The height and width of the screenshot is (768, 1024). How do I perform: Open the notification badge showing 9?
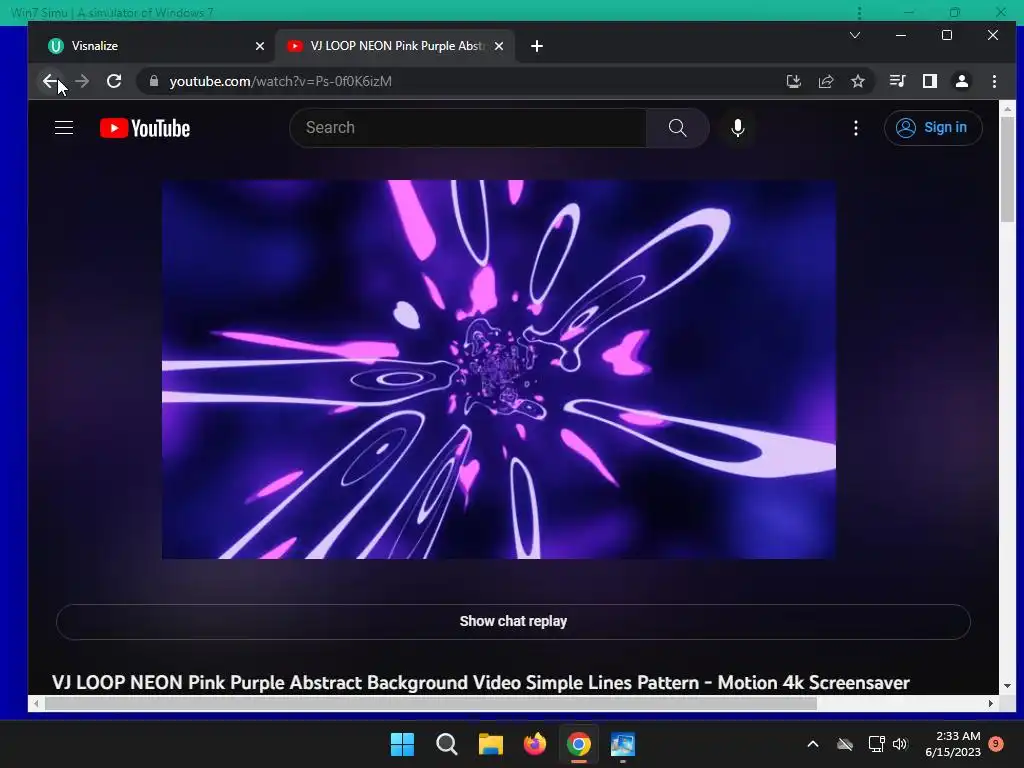tap(996, 744)
